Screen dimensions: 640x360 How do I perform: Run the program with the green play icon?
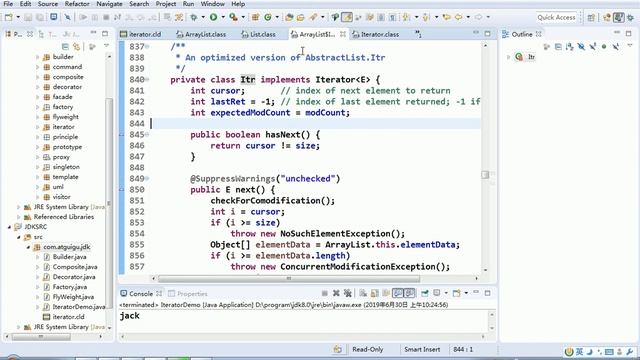(x=213, y=17)
